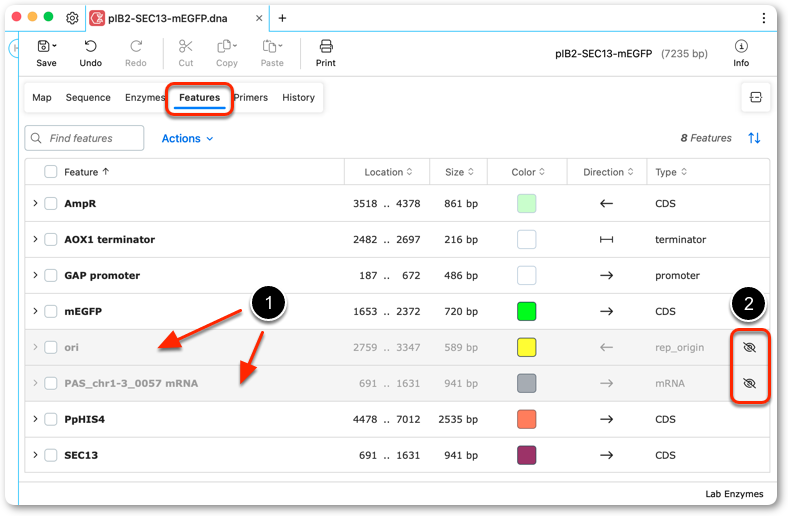788x516 pixels.
Task: Click the AOX1 terminator direction symbol
Action: point(607,240)
